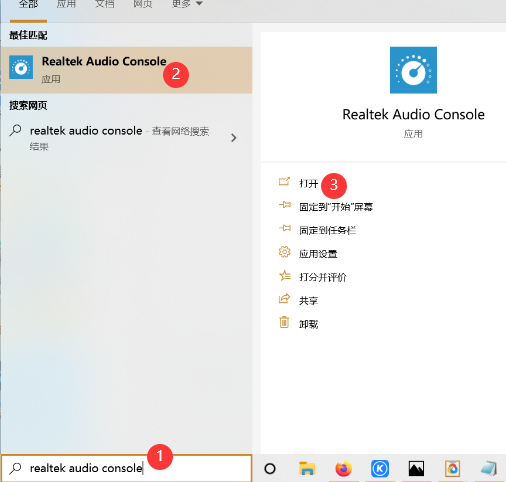The width and height of the screenshot is (506, 482).
Task: Click the star icon beside 打分并评价
Action: 284,275
